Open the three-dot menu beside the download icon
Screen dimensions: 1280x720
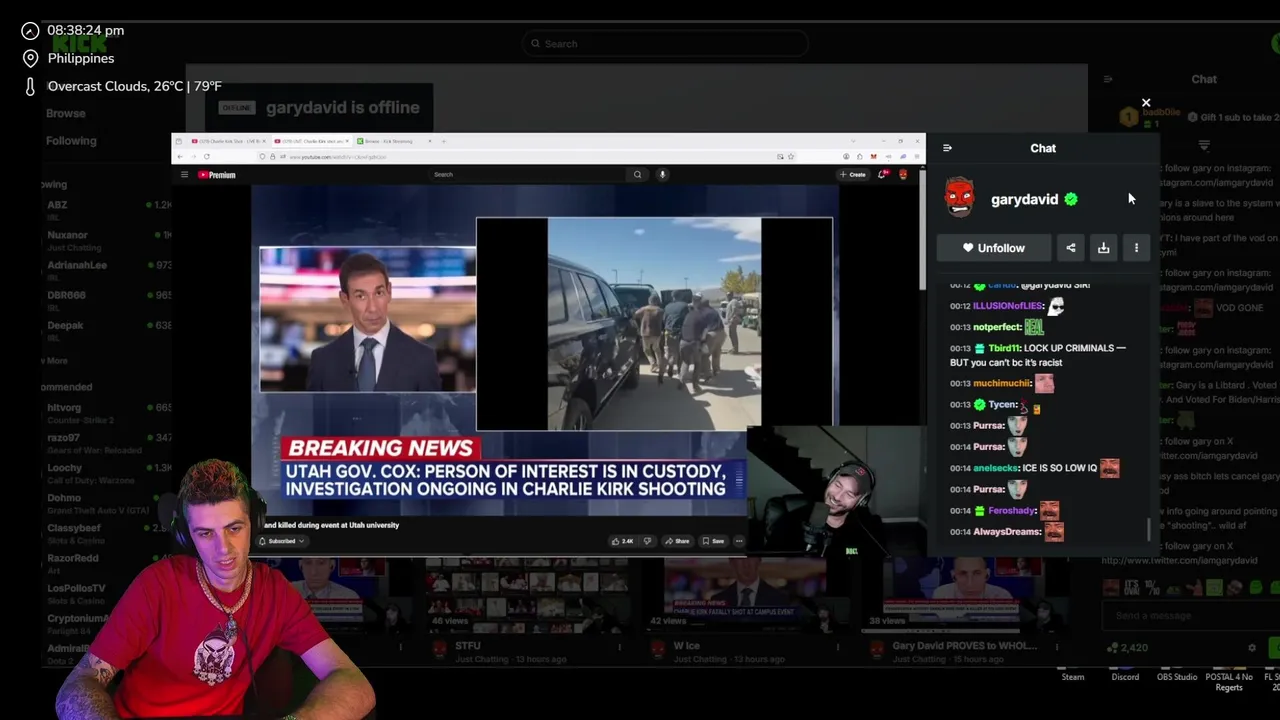1136,248
